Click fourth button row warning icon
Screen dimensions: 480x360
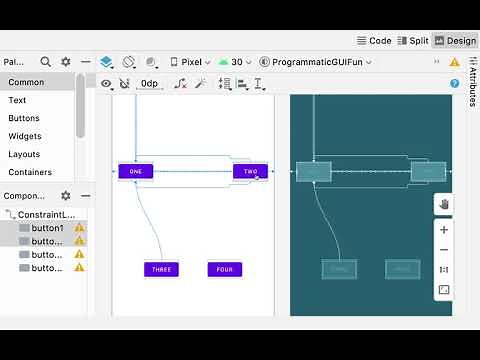click(79, 268)
